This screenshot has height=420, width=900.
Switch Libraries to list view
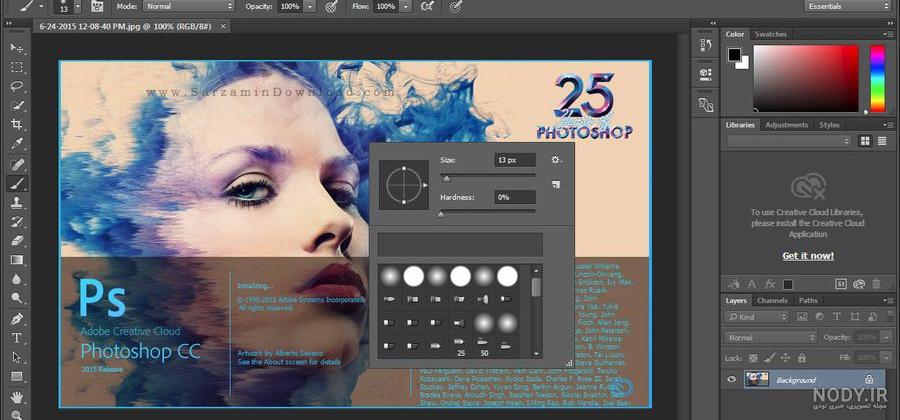(882, 141)
